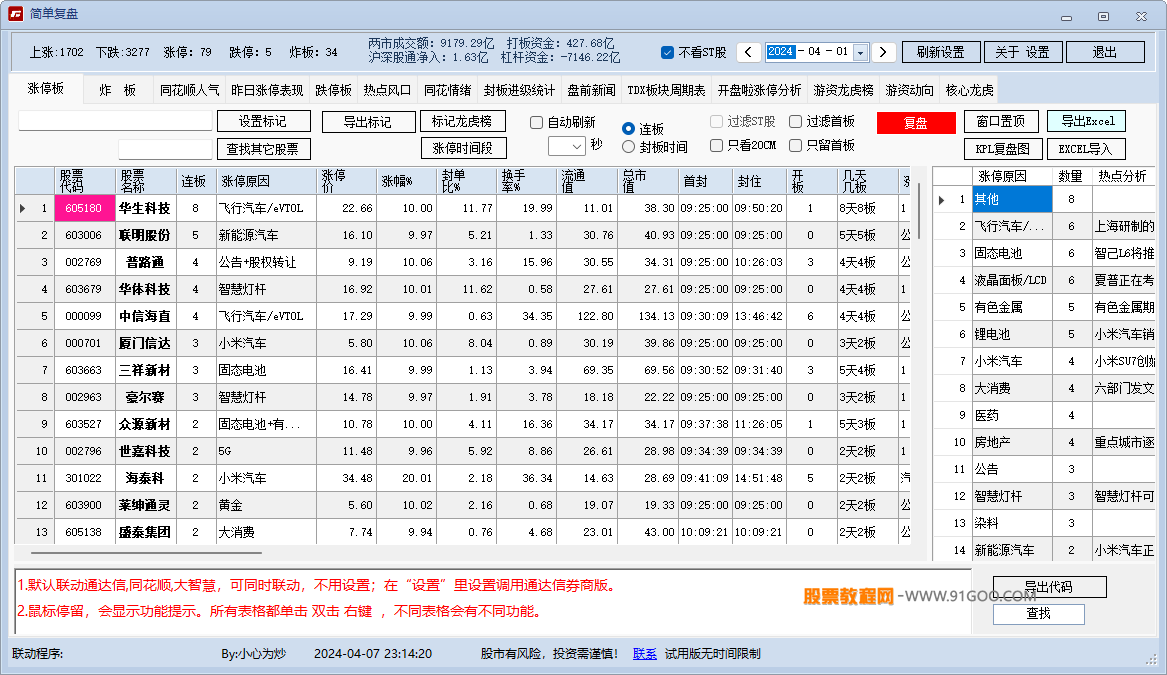The image size is (1167, 675).
Task: Click the 退出 button to exit
Action: point(1105,52)
